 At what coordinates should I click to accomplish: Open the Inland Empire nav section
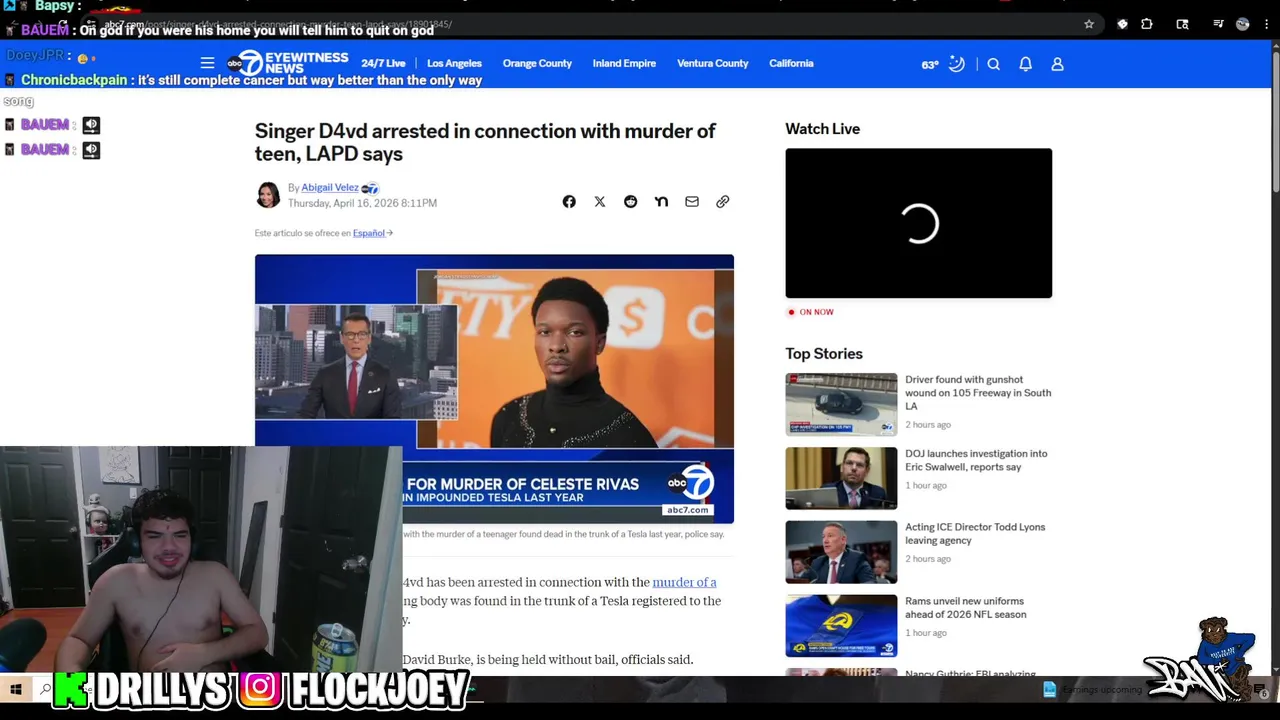624,63
